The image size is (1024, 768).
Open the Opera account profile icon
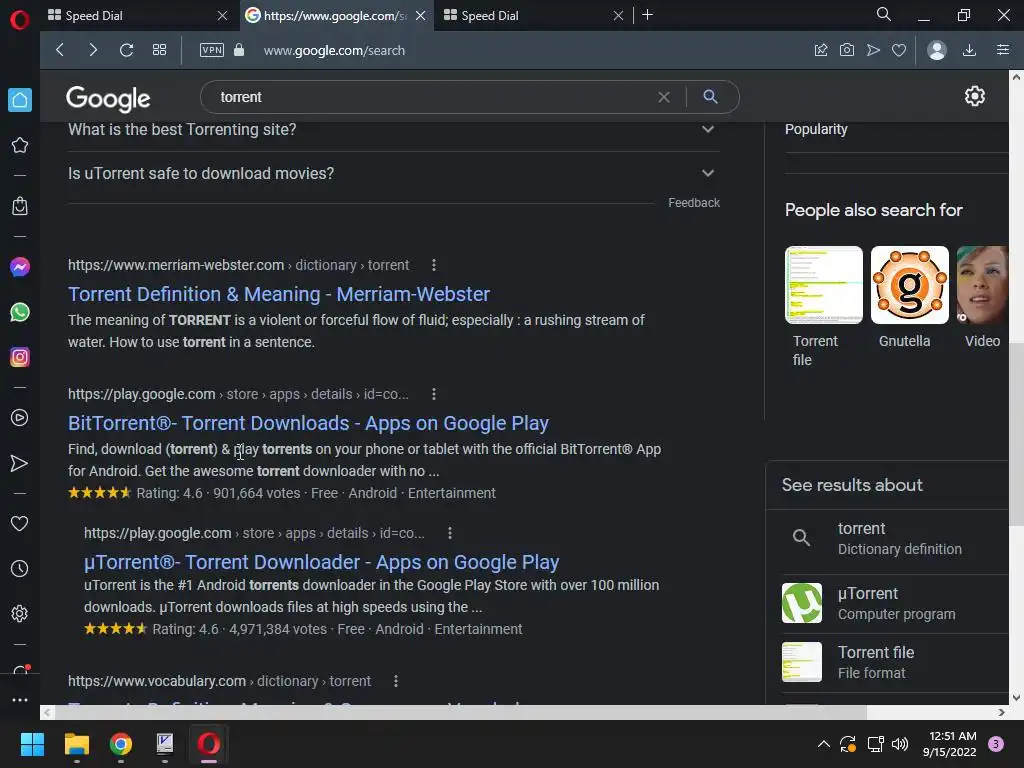click(x=937, y=50)
